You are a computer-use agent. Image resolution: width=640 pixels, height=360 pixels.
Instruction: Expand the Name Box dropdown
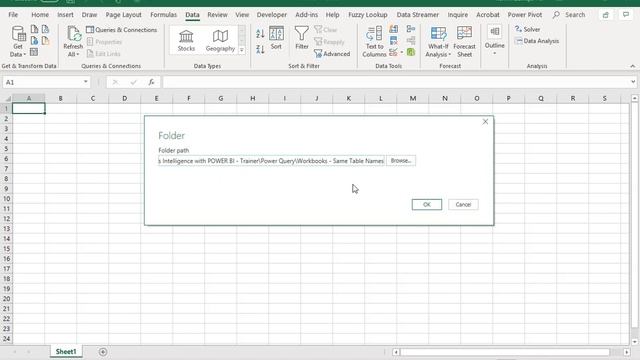point(86,82)
